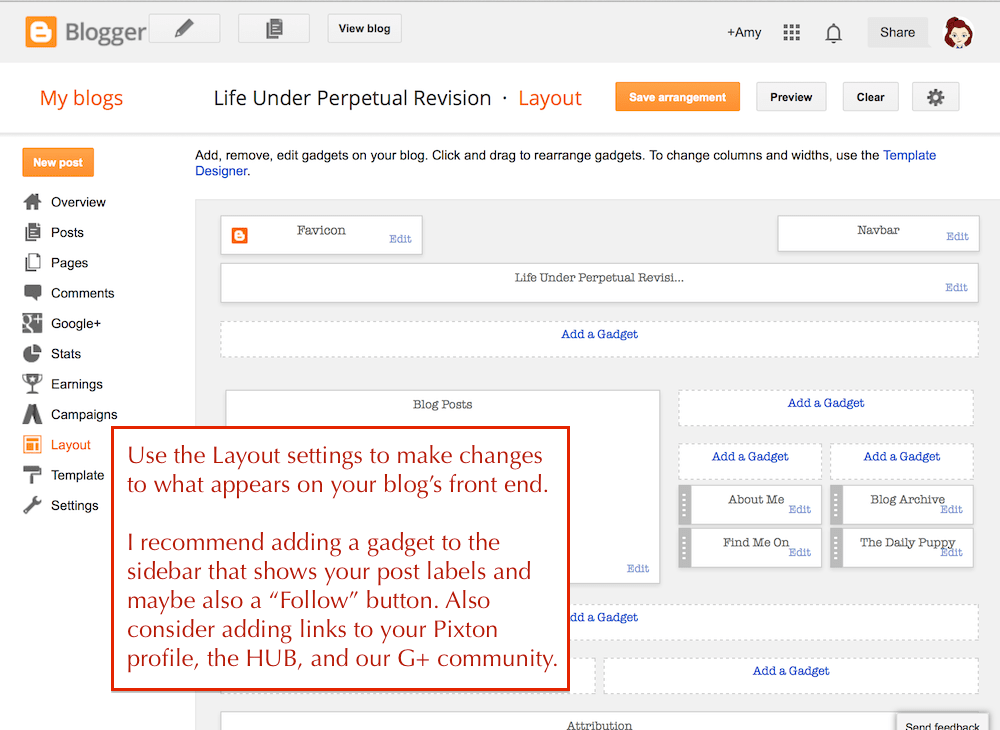The width and height of the screenshot is (1000, 730).
Task: Open Template in the sidebar
Action: click(x=77, y=475)
